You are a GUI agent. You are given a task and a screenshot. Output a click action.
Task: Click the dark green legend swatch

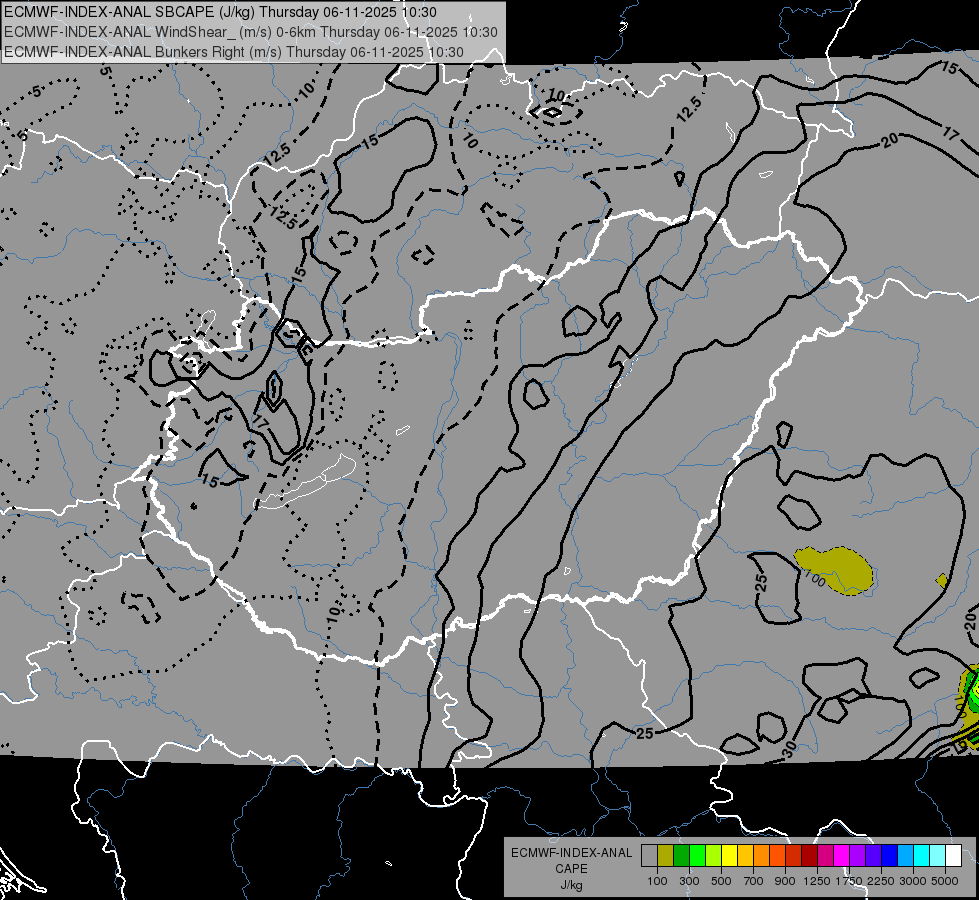[x=681, y=855]
